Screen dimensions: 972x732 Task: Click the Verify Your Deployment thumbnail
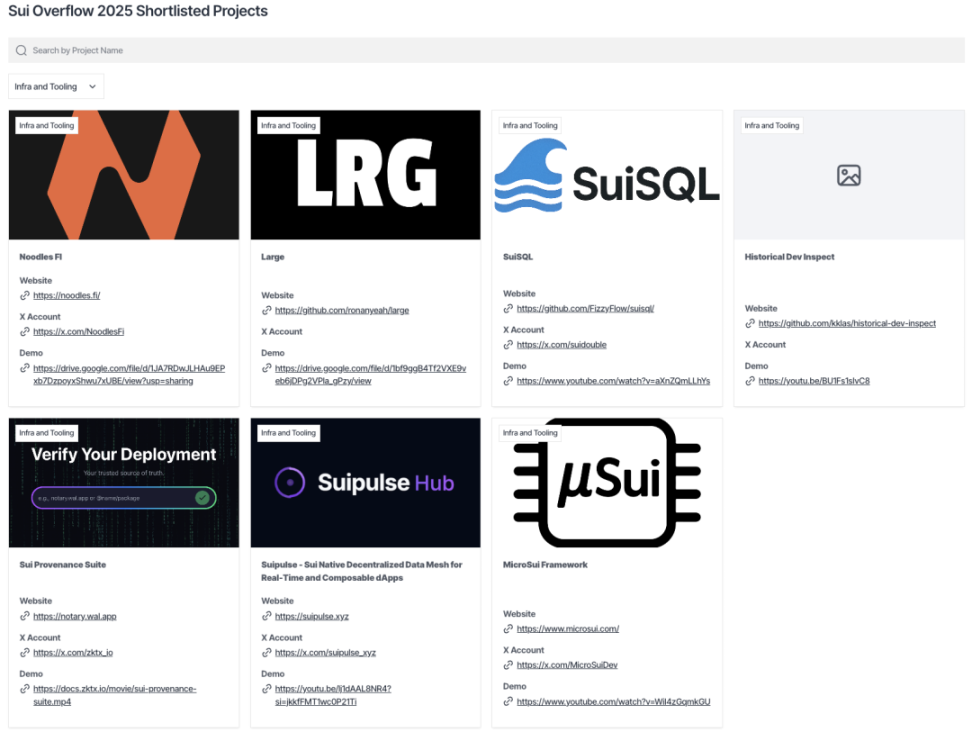[x=124, y=483]
